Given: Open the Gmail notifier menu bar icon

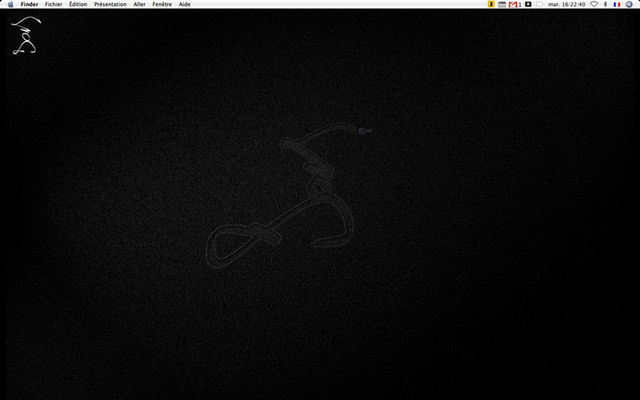Looking at the screenshot, I should (x=515, y=4).
